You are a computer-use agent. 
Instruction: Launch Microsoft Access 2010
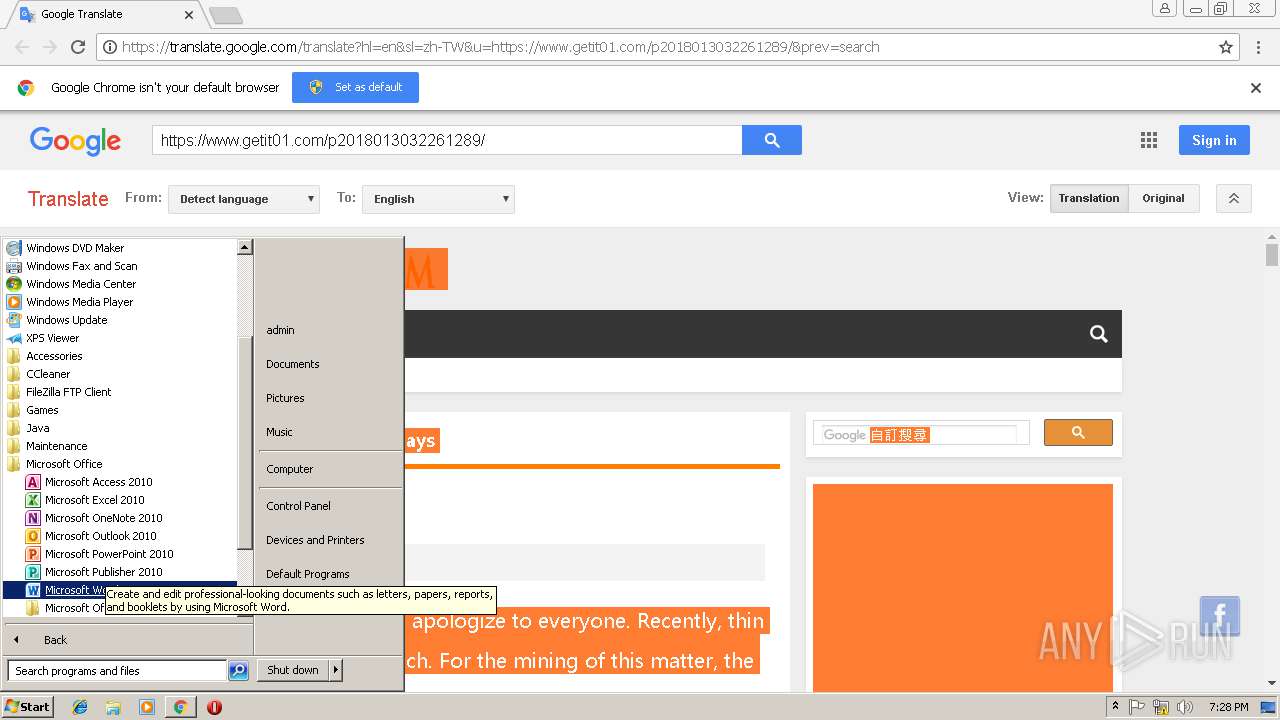pyautogui.click(x=98, y=482)
